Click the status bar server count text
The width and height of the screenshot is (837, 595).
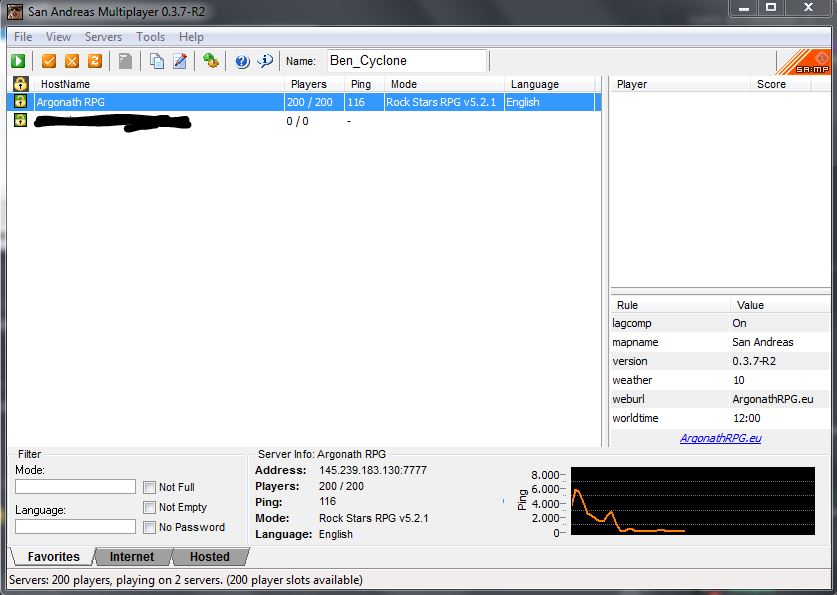(x=186, y=580)
